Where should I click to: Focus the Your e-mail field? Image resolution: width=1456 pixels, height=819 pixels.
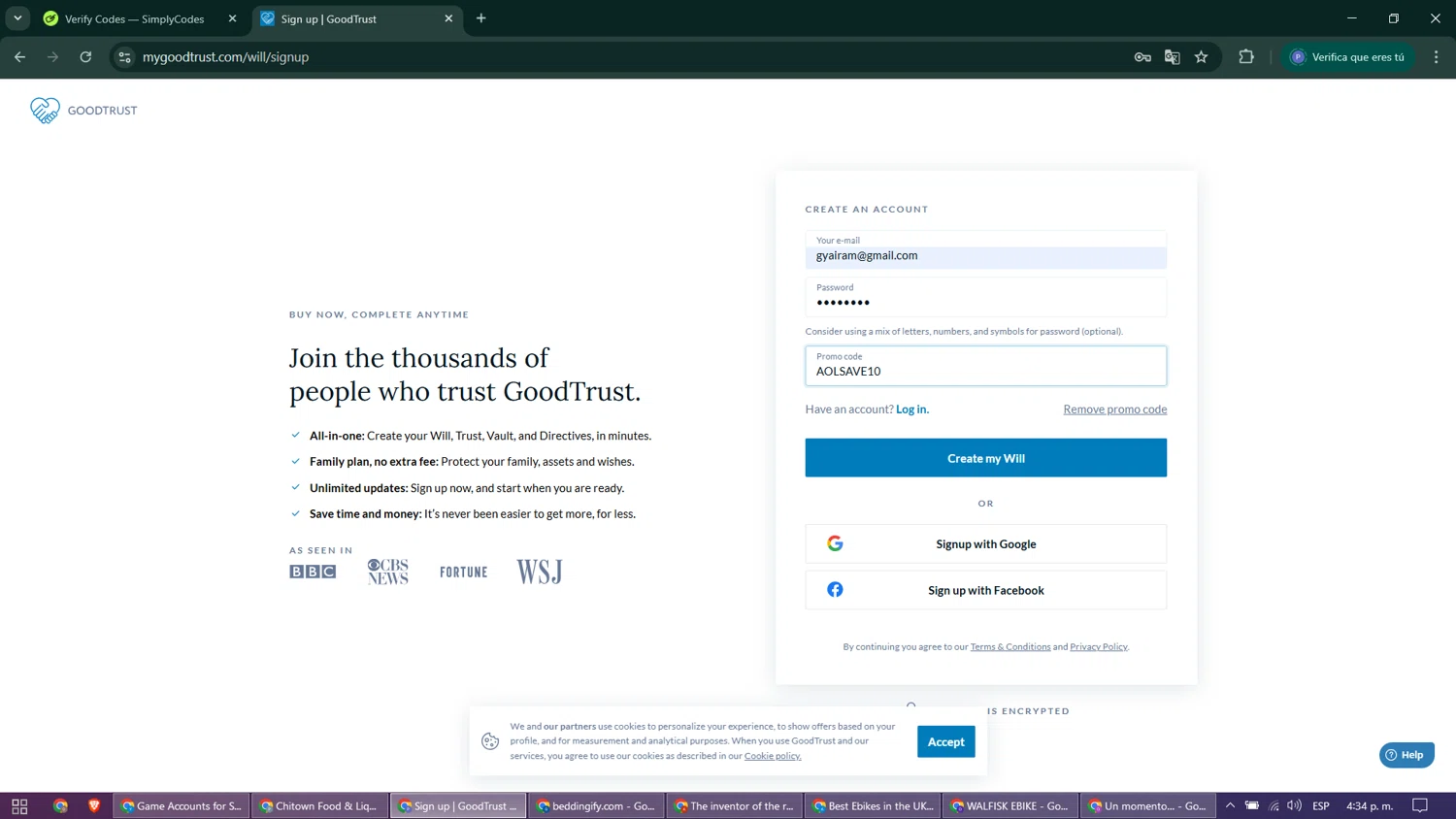coord(985,250)
